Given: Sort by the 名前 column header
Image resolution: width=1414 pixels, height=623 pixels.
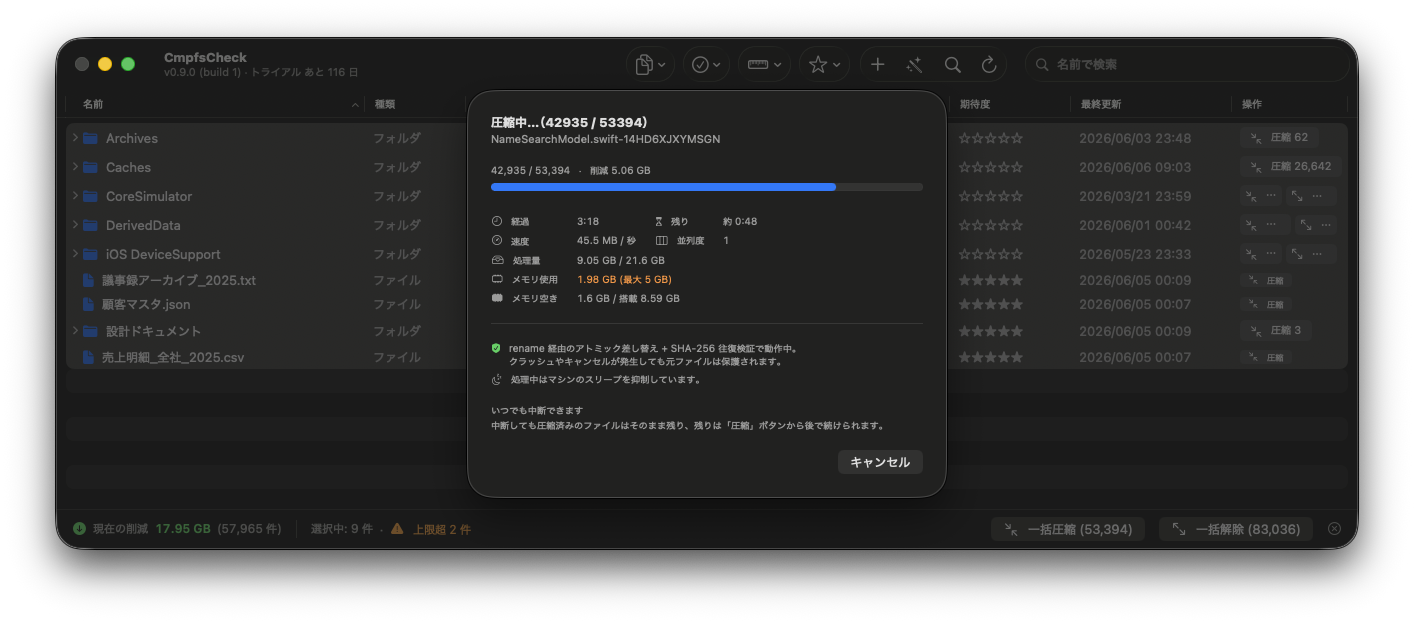Looking at the screenshot, I should [x=93, y=104].
